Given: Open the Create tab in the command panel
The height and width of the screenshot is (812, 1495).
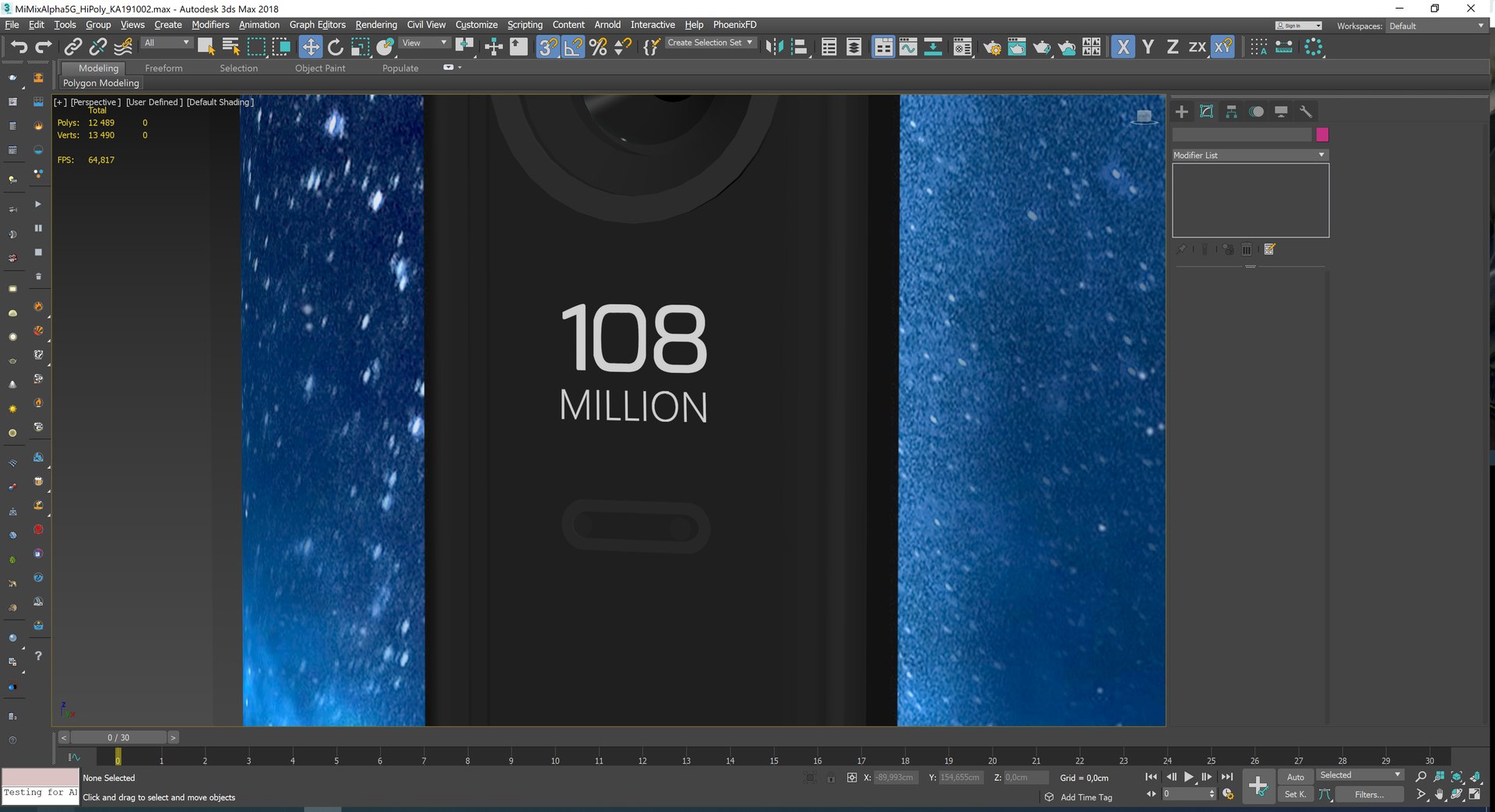Looking at the screenshot, I should (1182, 111).
